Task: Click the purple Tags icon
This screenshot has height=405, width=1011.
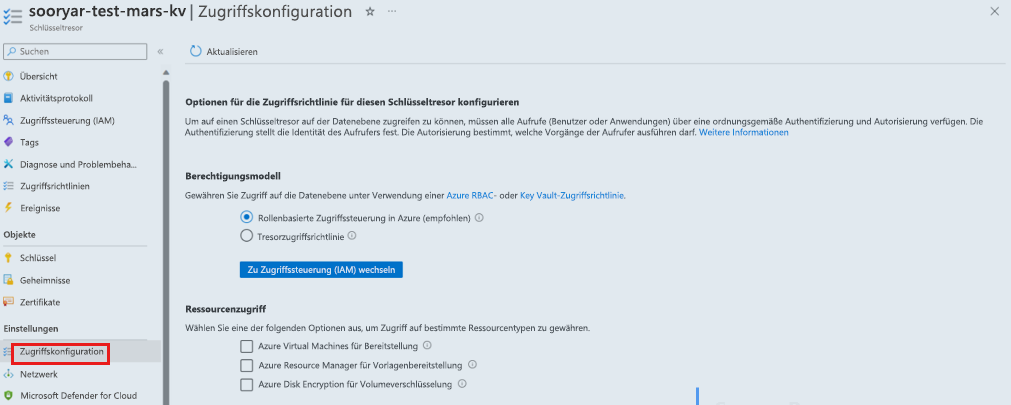Action: coord(8,142)
